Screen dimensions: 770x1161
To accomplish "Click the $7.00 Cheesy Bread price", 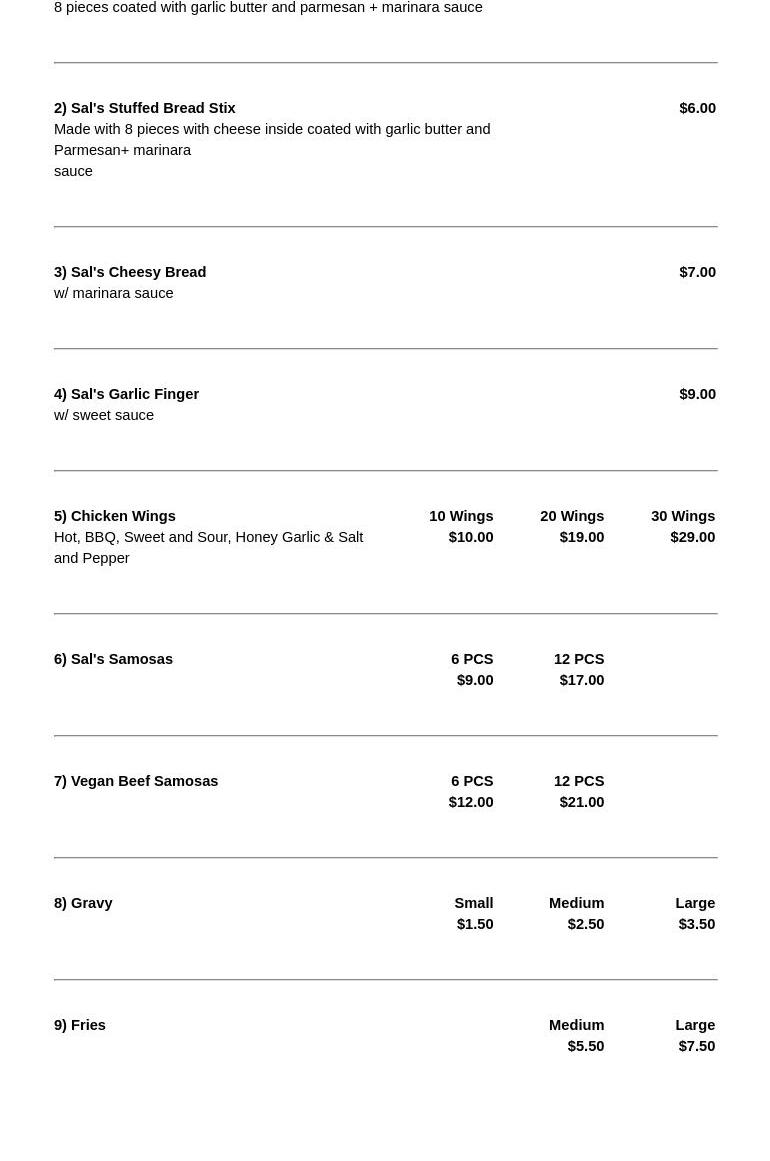I will 697,272.
